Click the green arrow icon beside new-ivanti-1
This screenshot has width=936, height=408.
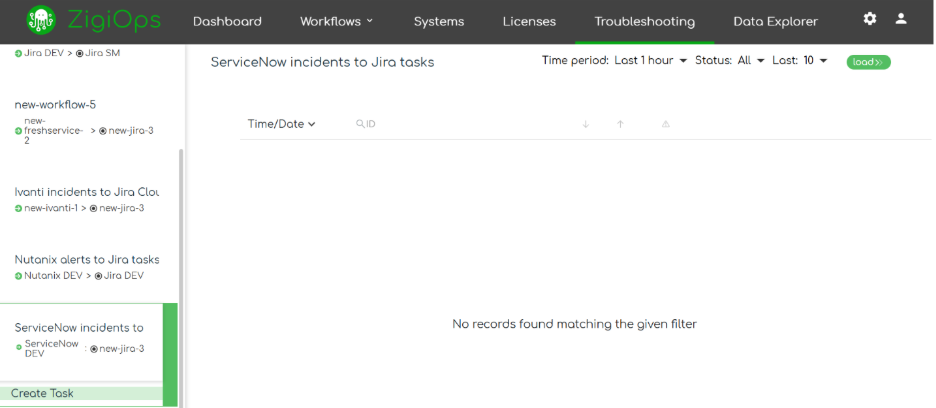coord(19,208)
